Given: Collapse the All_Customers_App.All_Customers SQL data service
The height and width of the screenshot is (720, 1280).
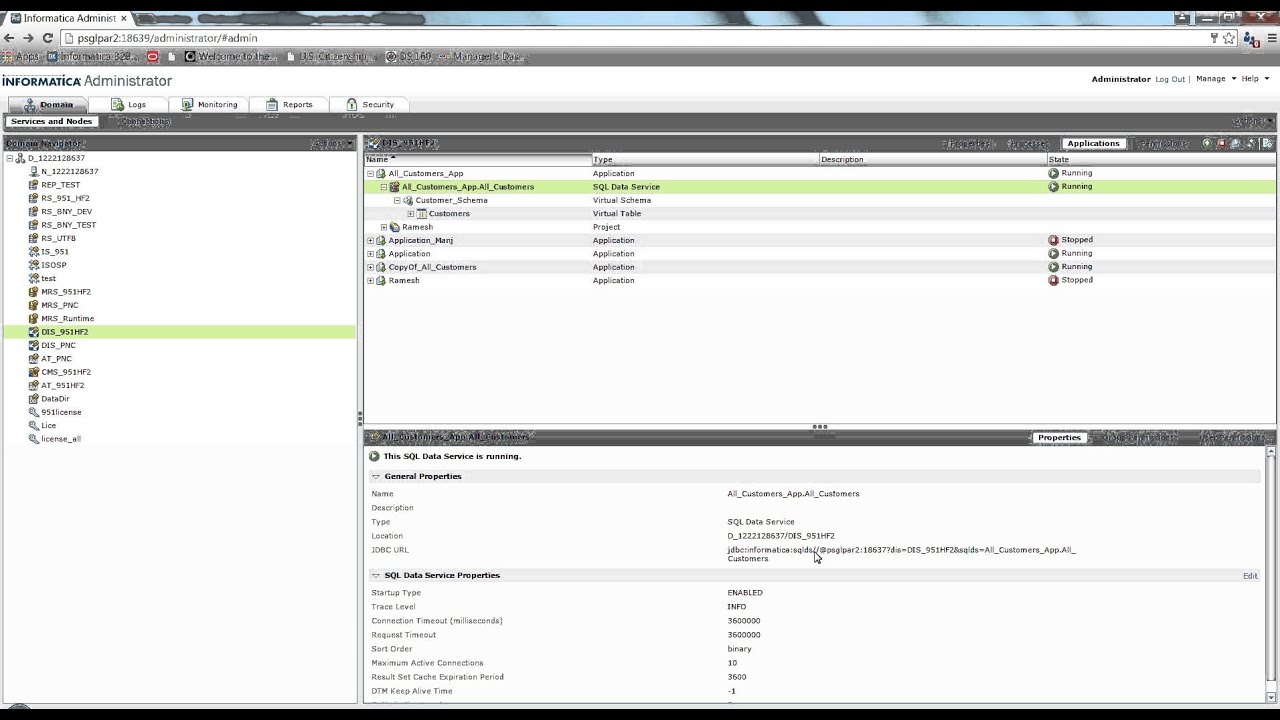Looking at the screenshot, I should coord(384,187).
